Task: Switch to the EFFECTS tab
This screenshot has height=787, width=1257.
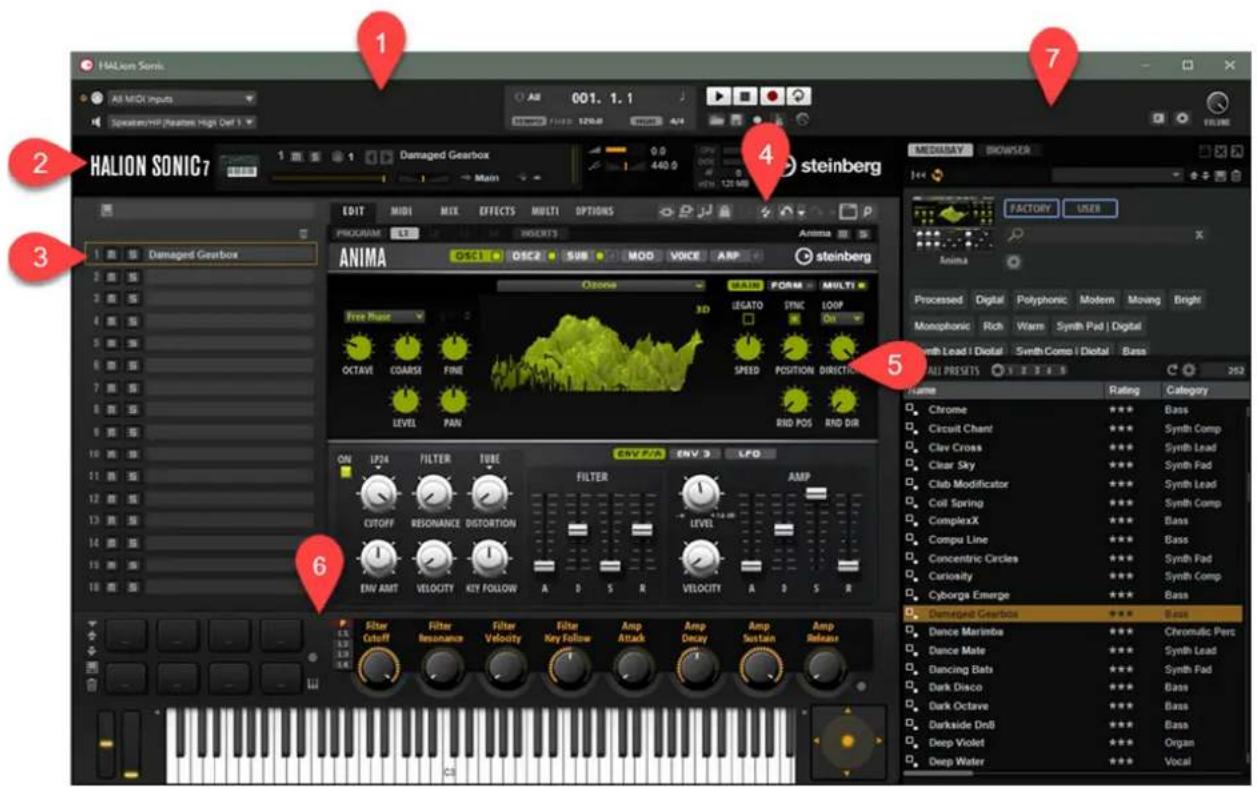Action: tap(497, 212)
